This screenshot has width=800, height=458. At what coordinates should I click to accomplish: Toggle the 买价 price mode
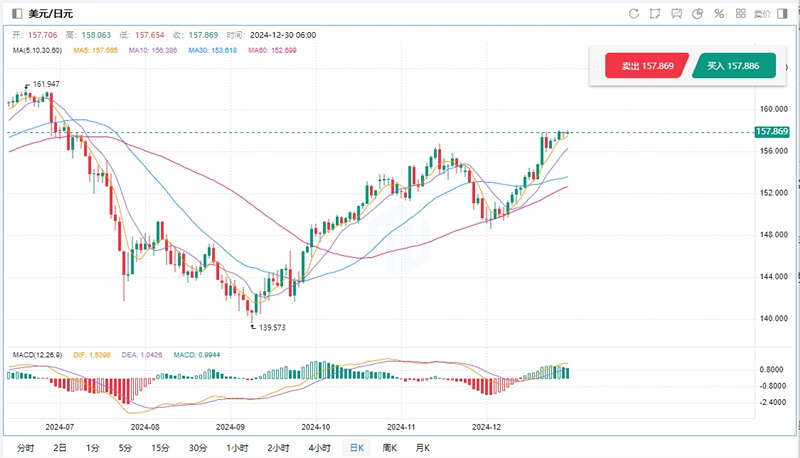tap(763, 14)
